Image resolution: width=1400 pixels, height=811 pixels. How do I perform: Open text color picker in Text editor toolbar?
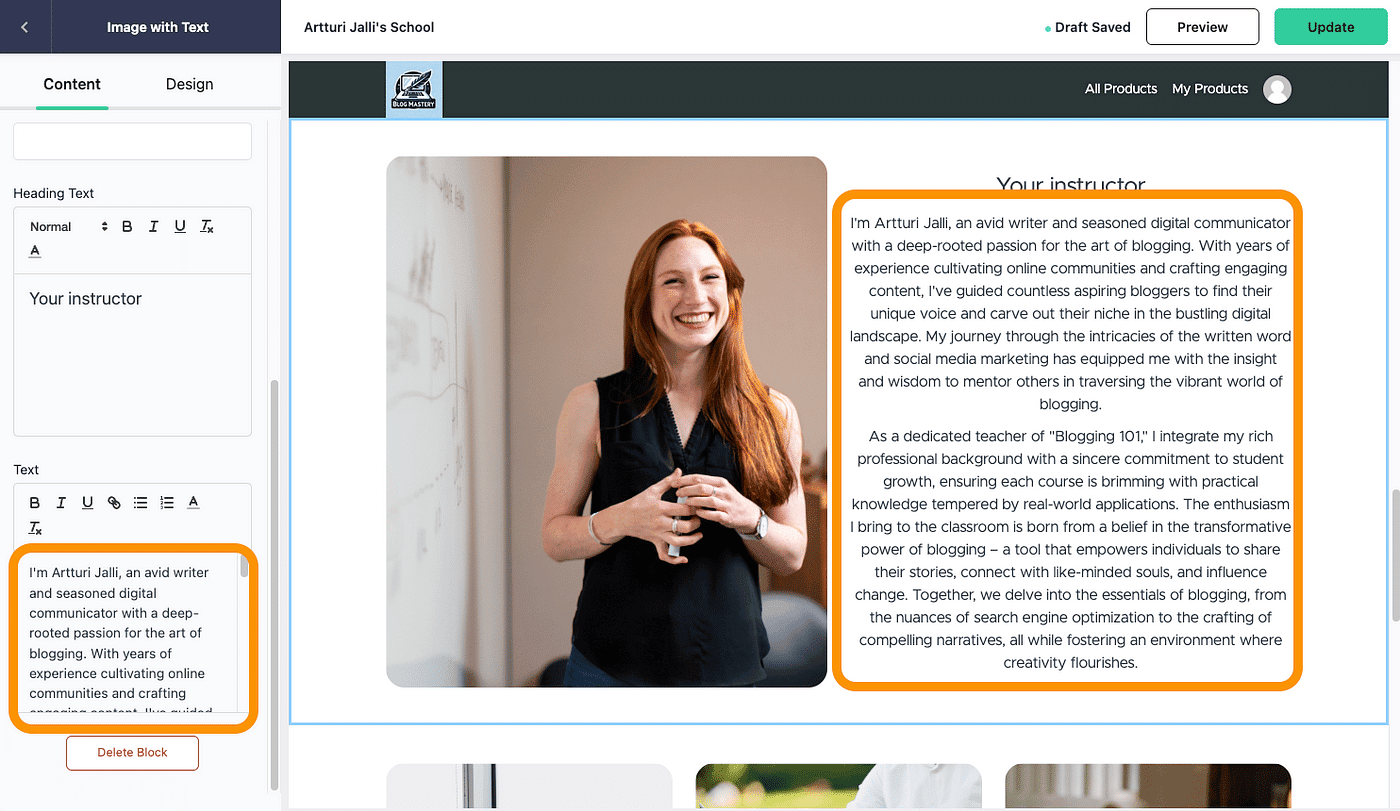194,503
